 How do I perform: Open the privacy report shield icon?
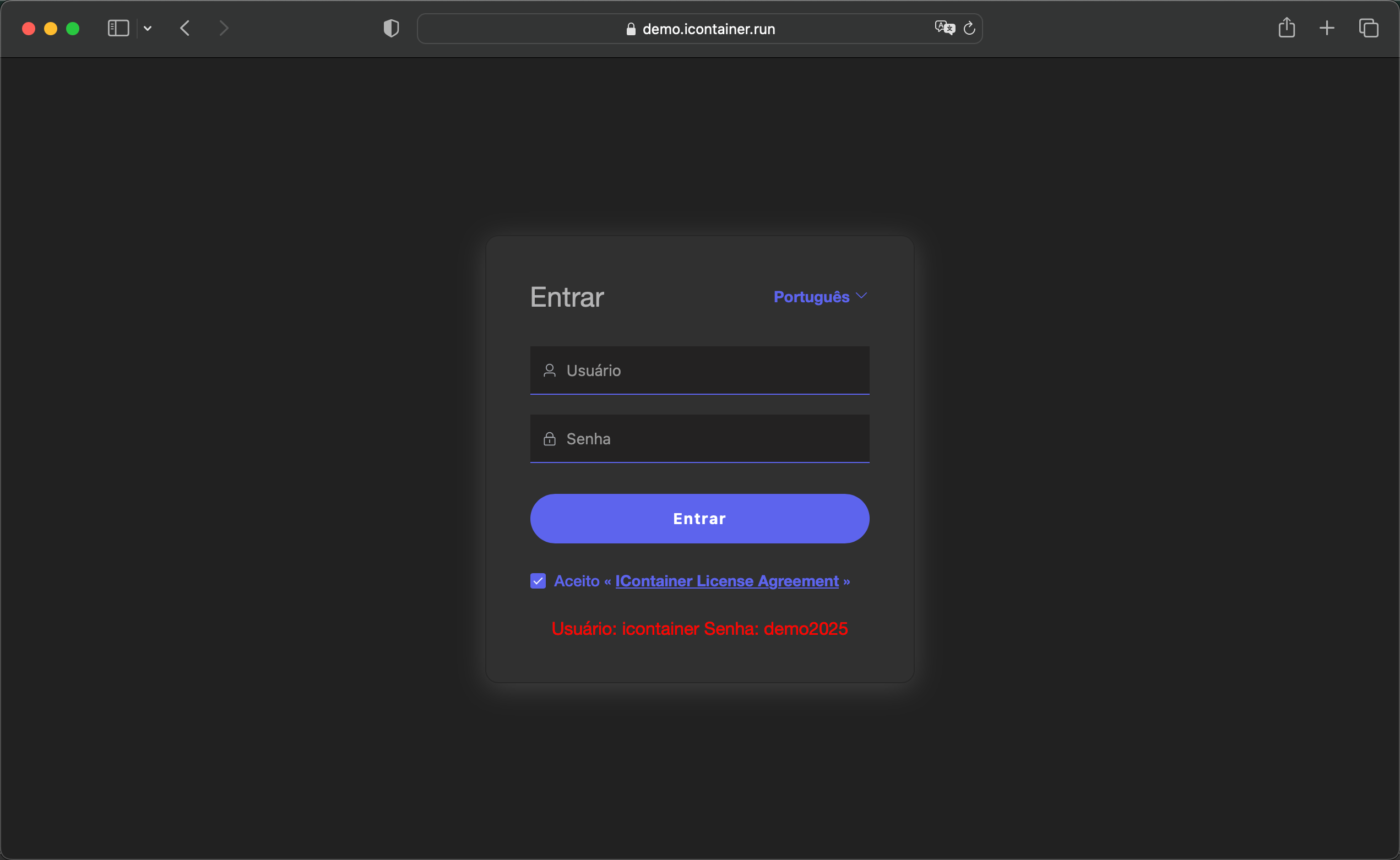point(392,28)
